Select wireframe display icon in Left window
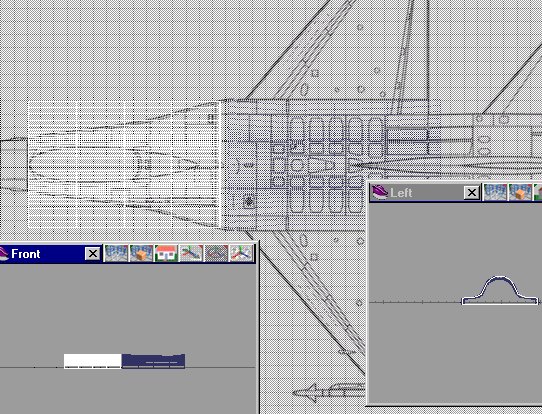Viewport: 542px width, 414px height. tap(495, 192)
